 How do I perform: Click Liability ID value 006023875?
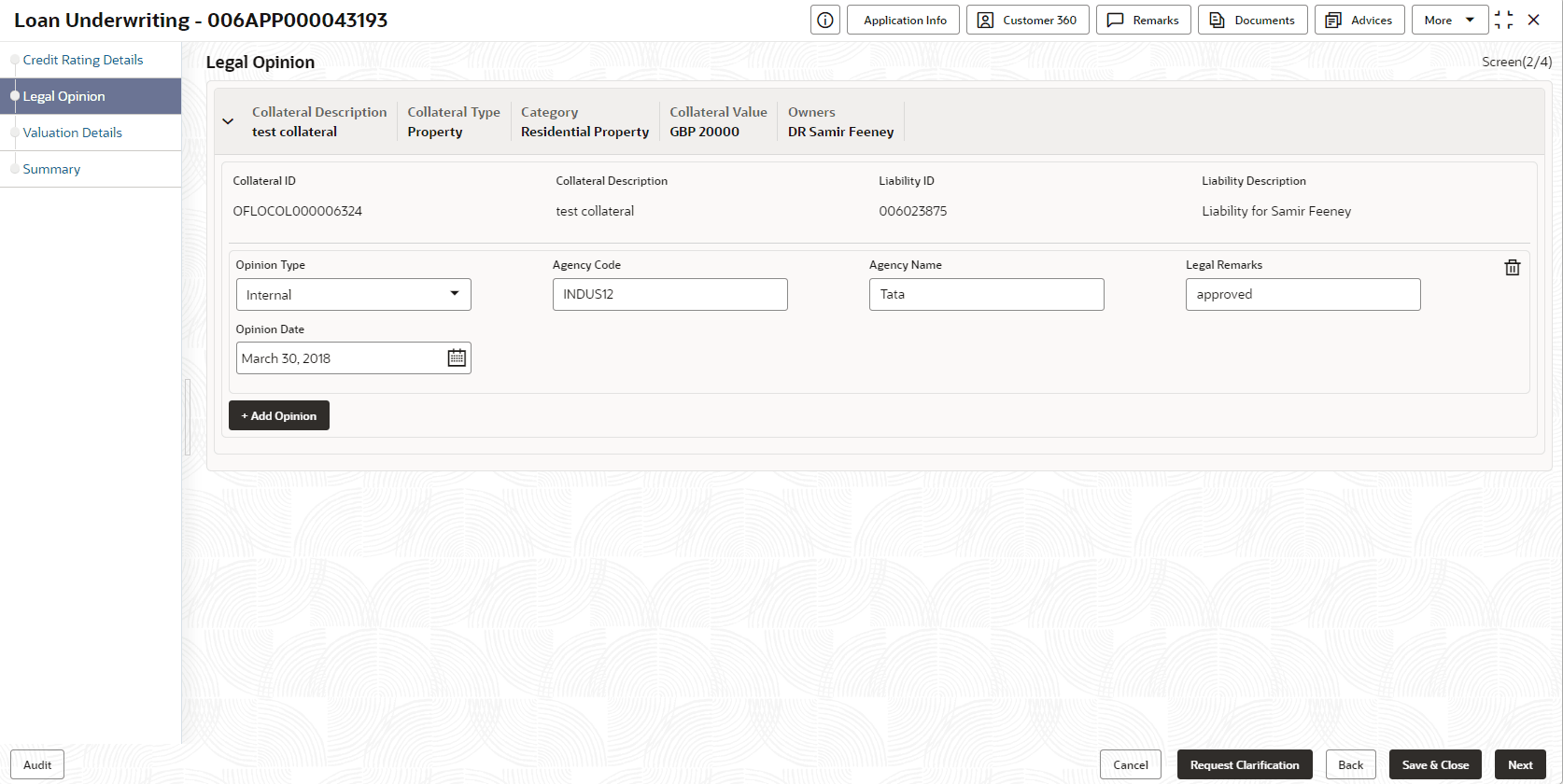coord(913,211)
